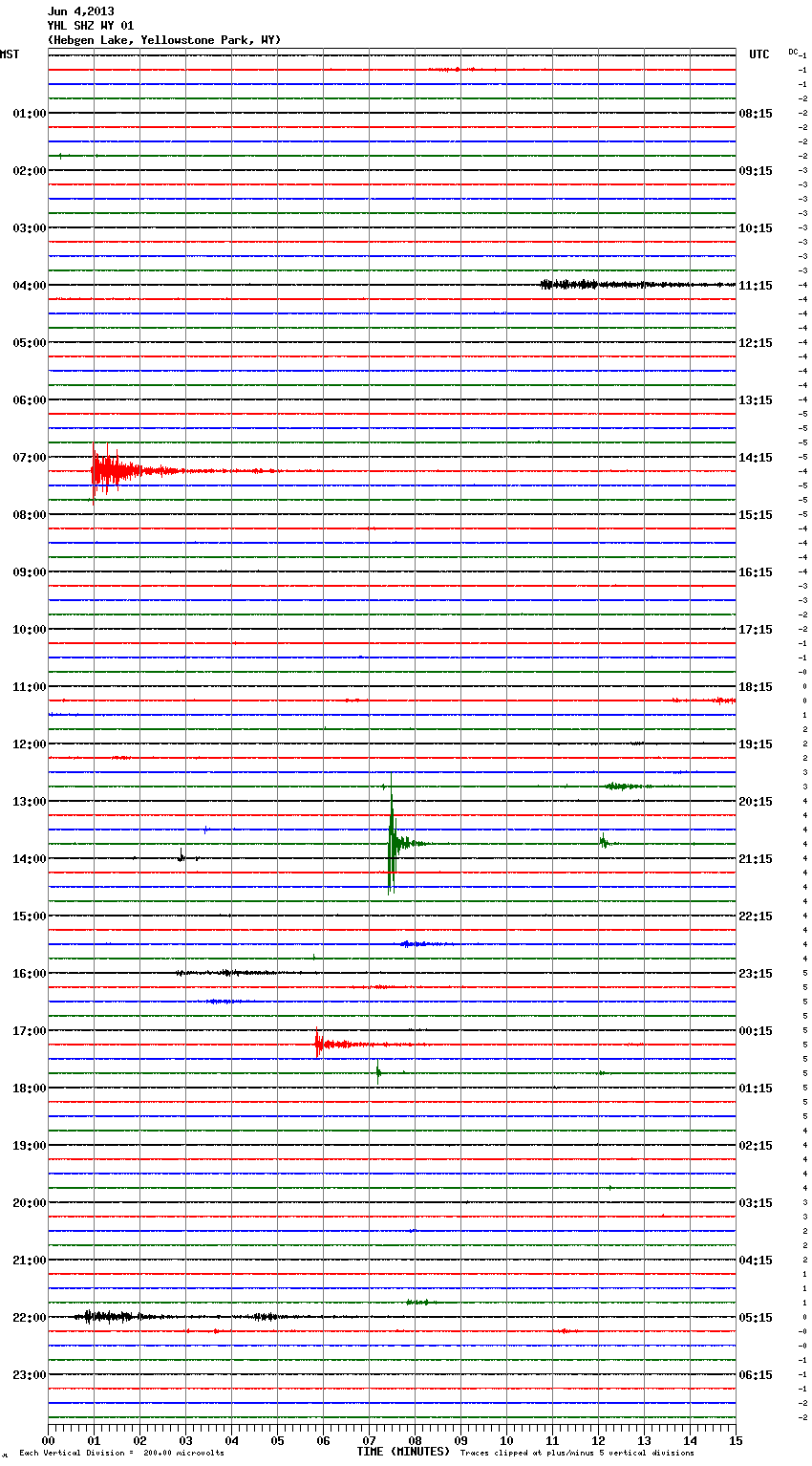Click minute tick label 03 on bottom axis

[x=185, y=1440]
